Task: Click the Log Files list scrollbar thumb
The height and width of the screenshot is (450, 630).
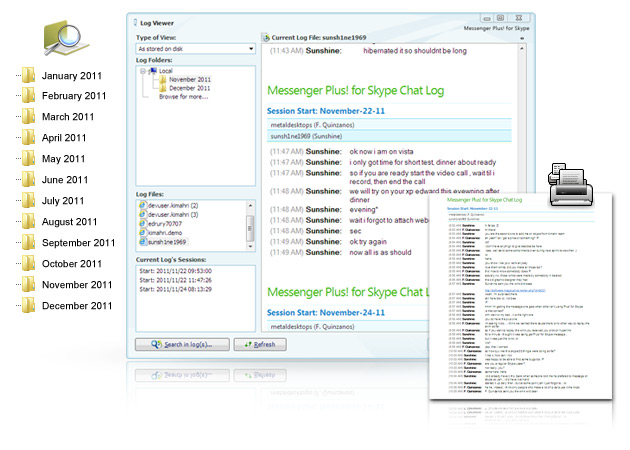Action: (250, 227)
